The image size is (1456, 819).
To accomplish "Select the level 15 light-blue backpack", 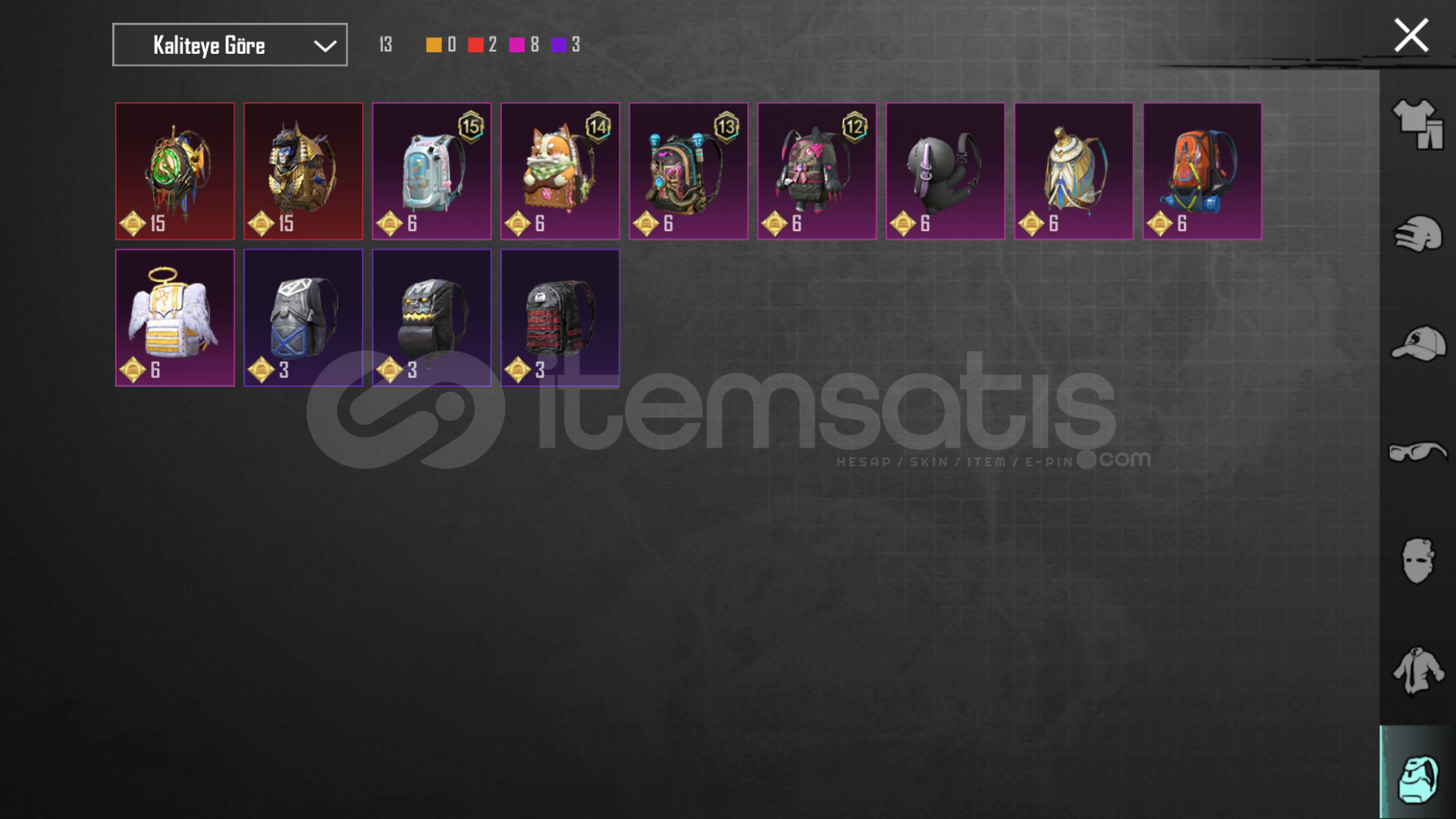I will pyautogui.click(x=431, y=171).
